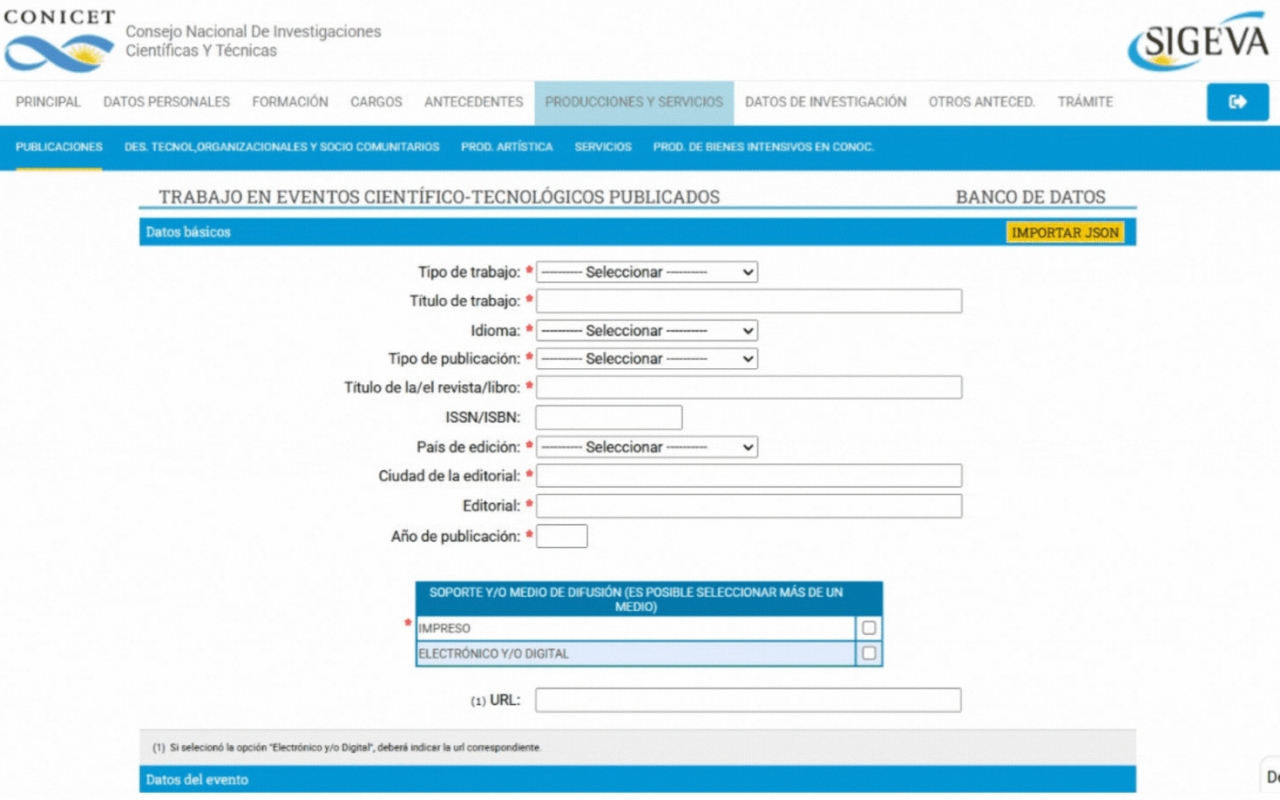Open the Tipo de publicación dropdown
This screenshot has height=800, width=1280.
[647, 359]
